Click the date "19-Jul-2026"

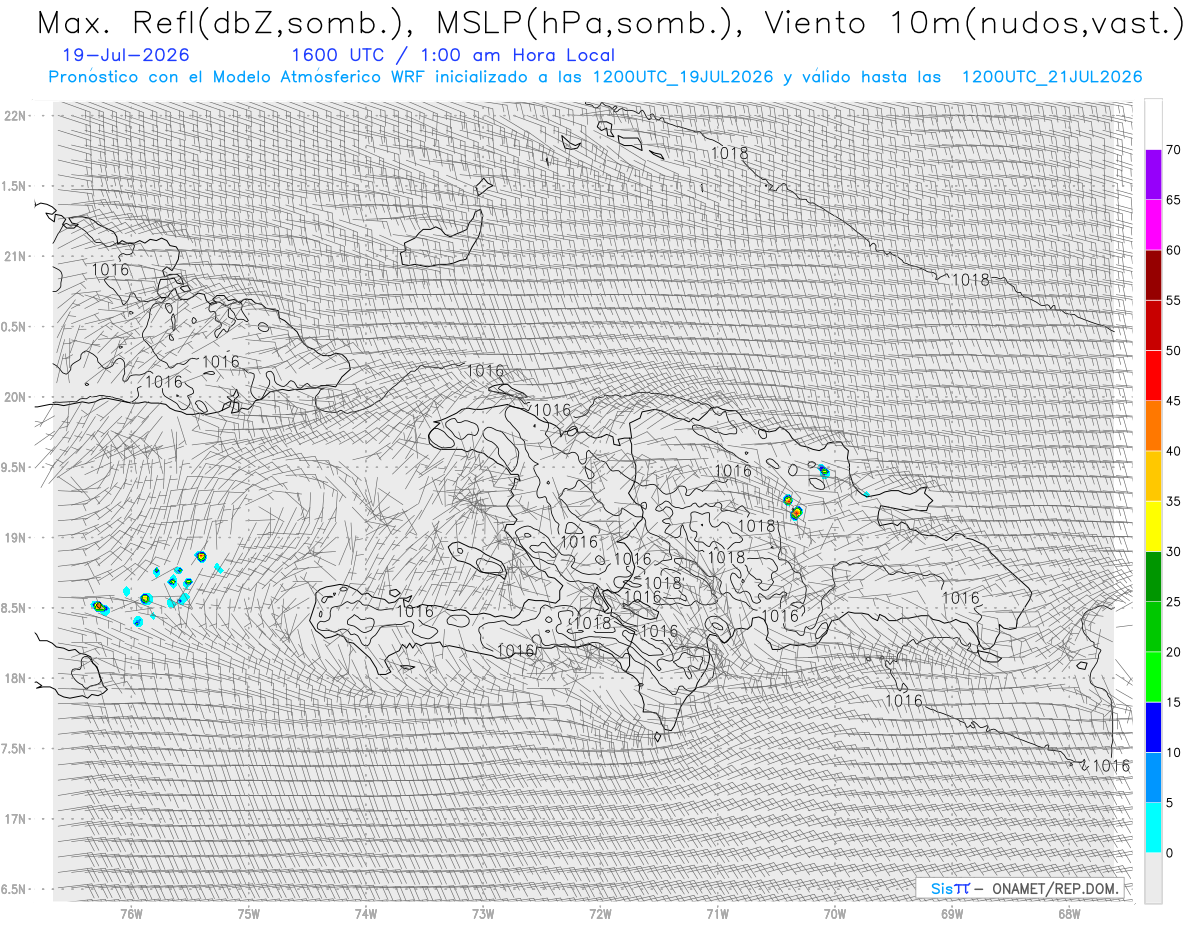[124, 56]
